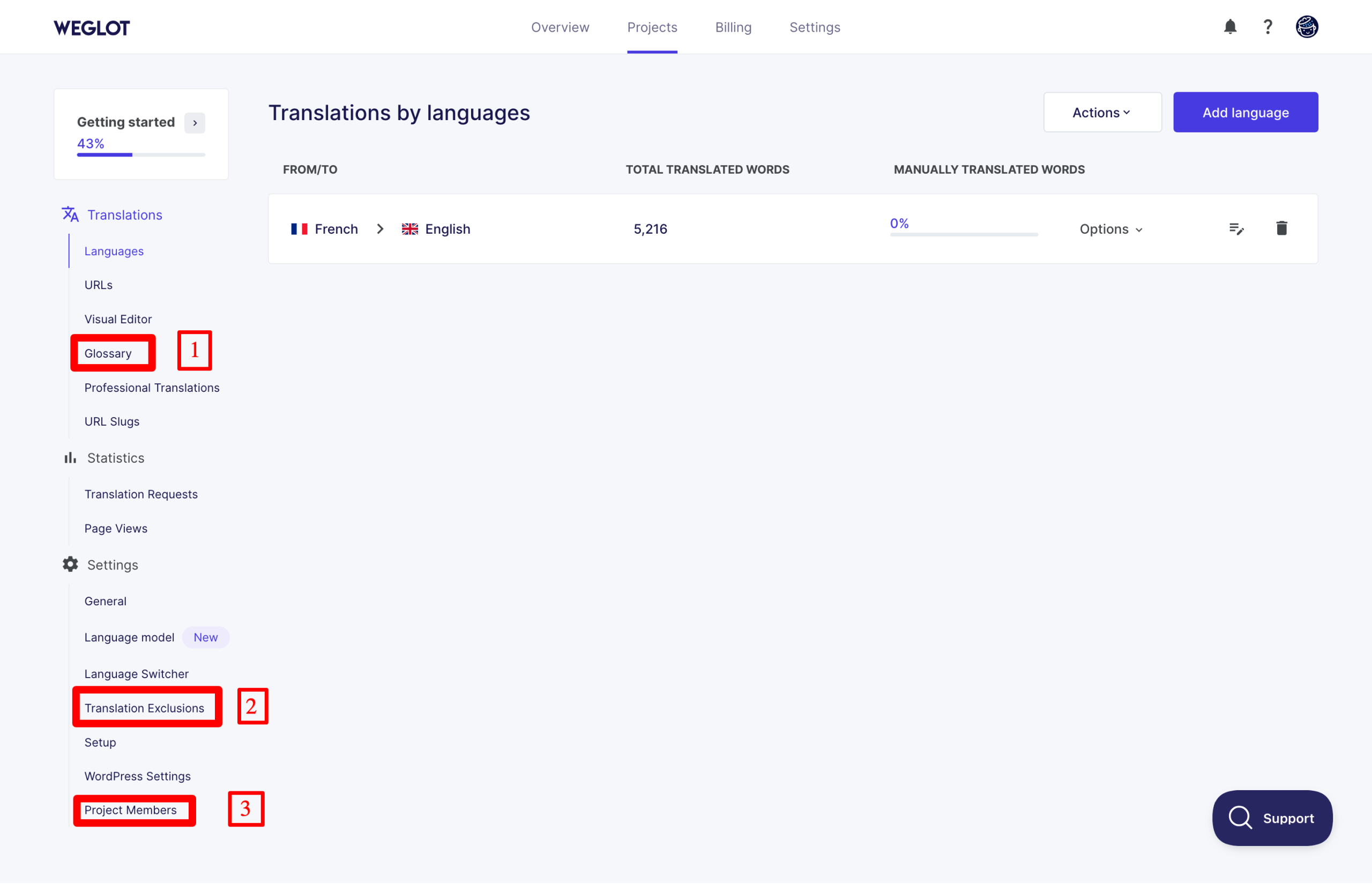The image size is (1372, 884).
Task: Expand the Getting started panel
Action: point(194,122)
